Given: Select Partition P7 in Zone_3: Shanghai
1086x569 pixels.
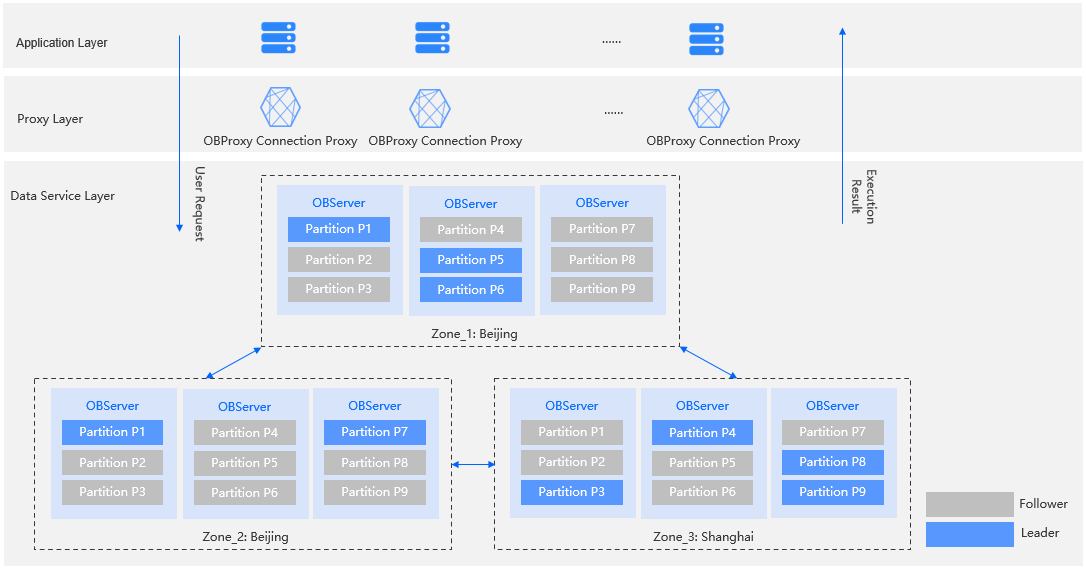Looking at the screenshot, I should tap(833, 432).
